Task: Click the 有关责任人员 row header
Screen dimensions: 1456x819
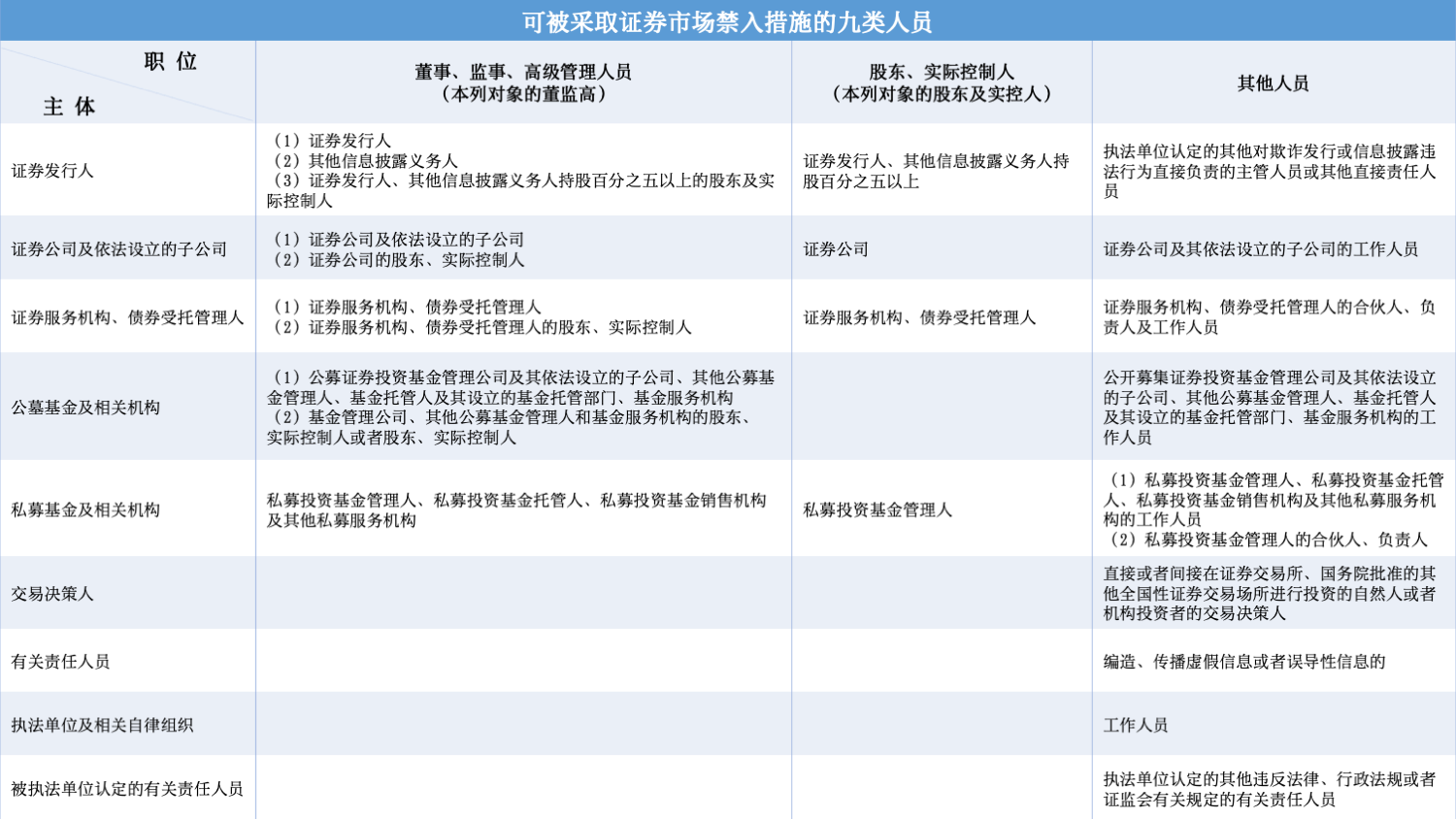Action: tap(60, 662)
